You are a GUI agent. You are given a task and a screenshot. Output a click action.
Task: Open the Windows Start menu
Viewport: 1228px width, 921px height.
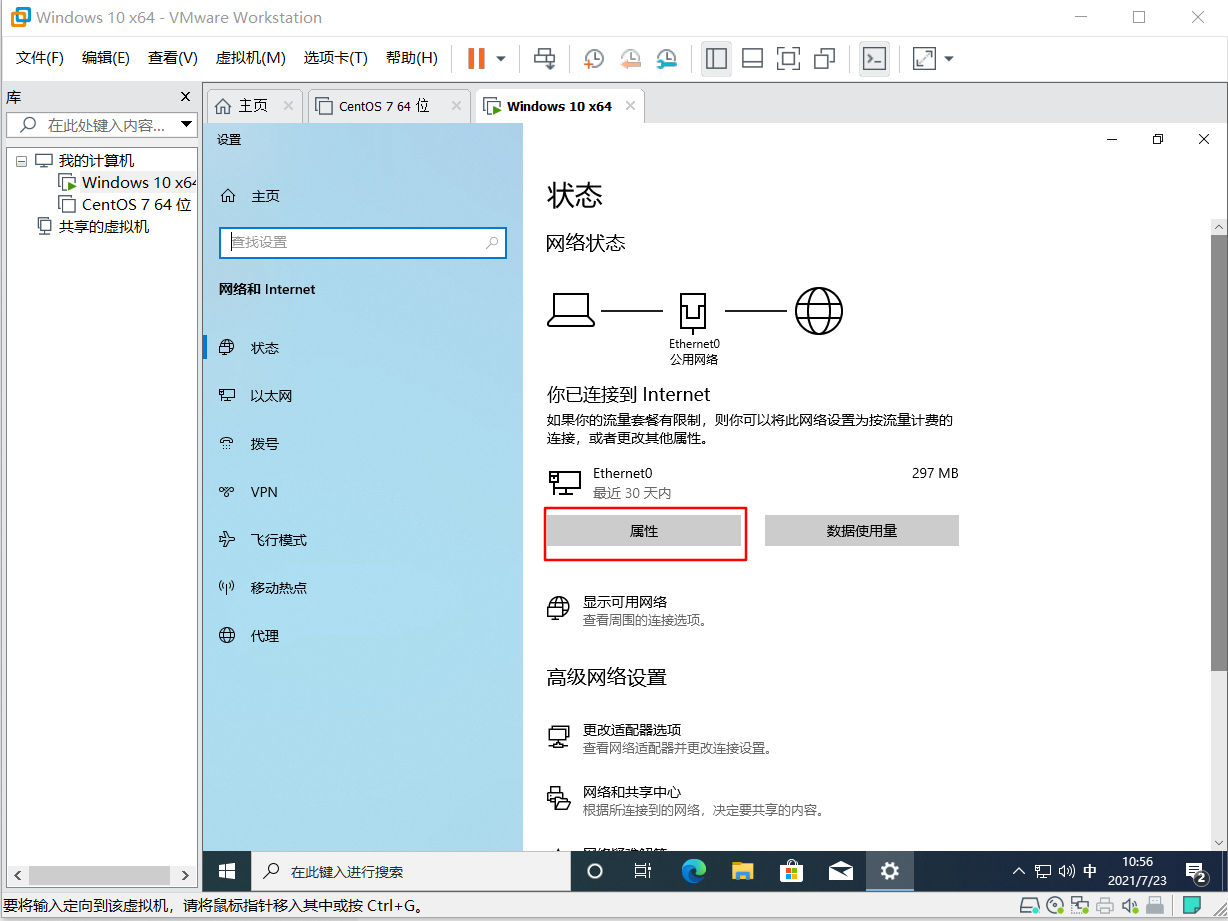227,871
